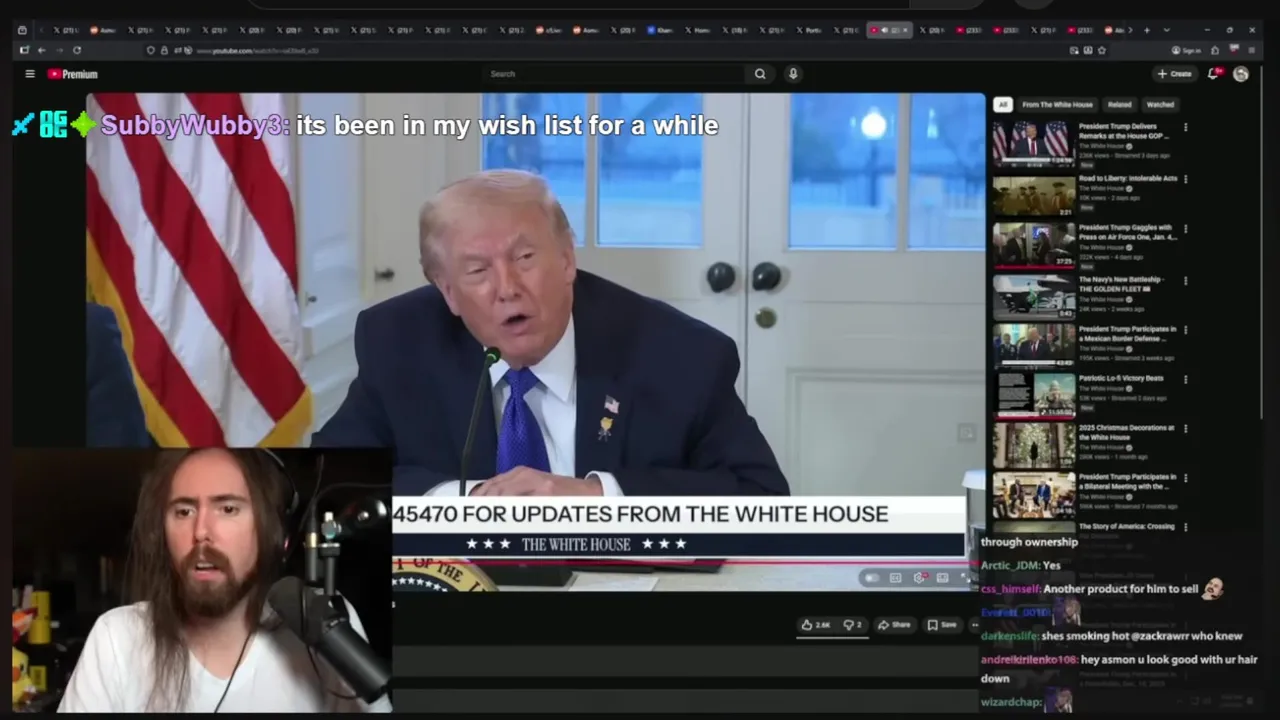Bookmark page with star icon
1280x720 pixels.
(x=1102, y=50)
